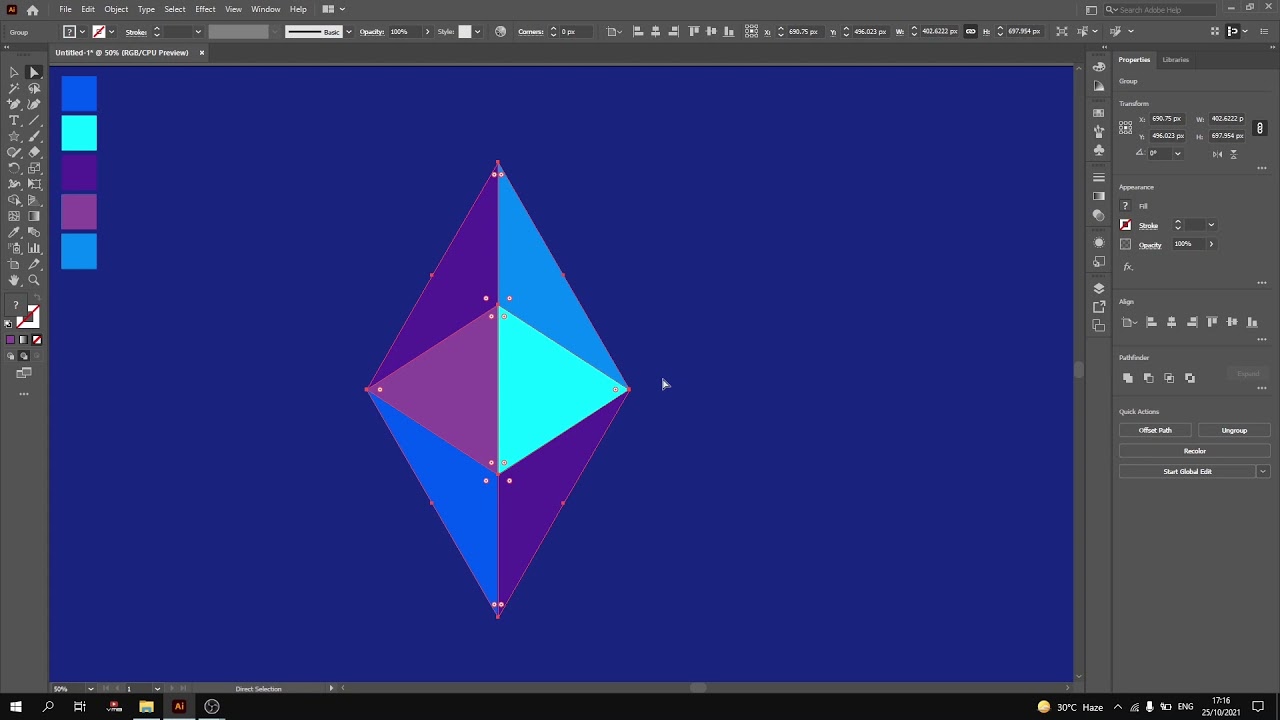Open Illustrator home screen icon
Viewport: 1280px width, 720px height.
(32, 10)
